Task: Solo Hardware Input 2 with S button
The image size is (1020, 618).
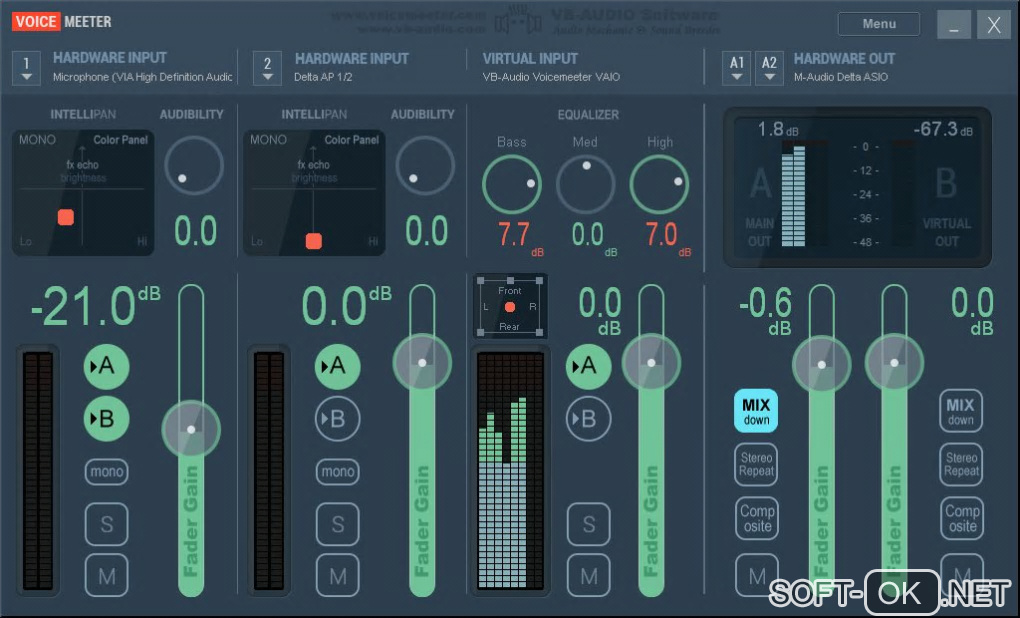Action: (x=338, y=524)
